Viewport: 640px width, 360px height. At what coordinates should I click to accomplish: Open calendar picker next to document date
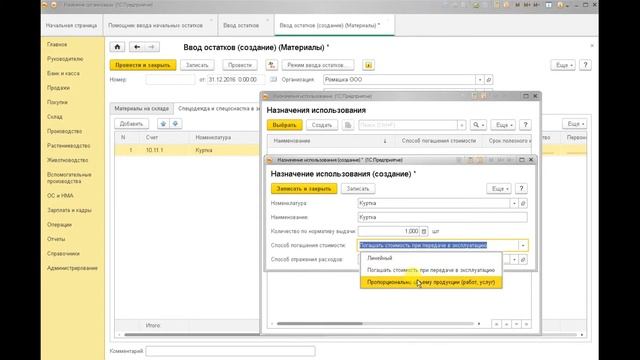(x=273, y=79)
